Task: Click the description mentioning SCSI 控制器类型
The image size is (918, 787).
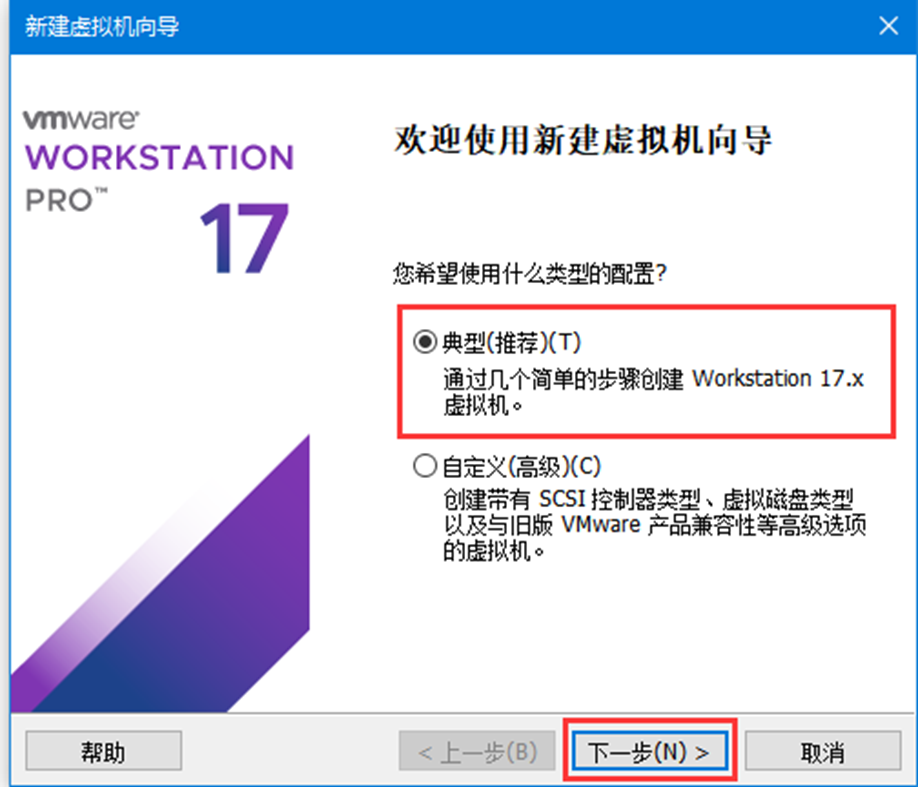Action: (655, 525)
